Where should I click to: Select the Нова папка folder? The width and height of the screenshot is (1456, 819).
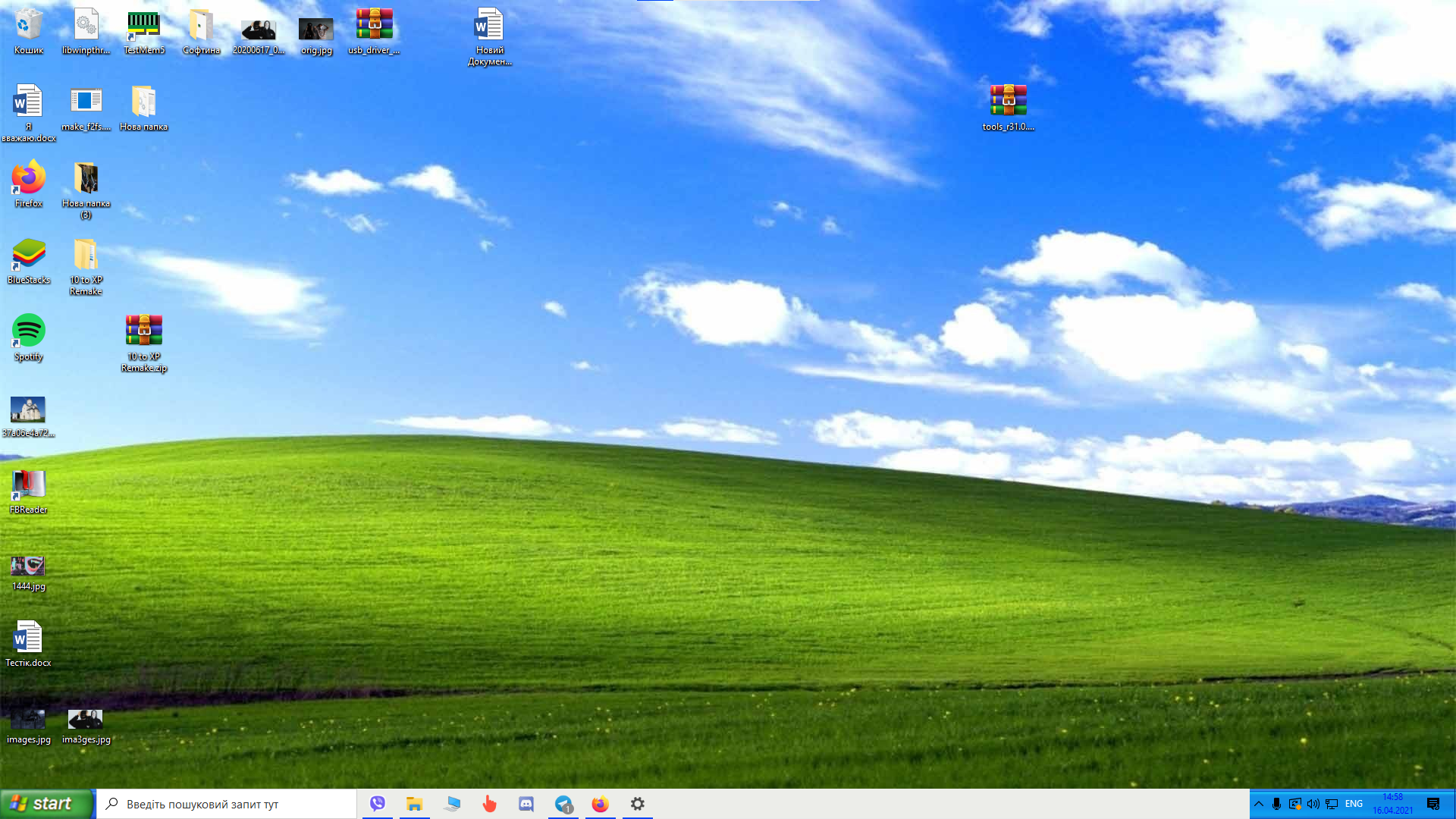(x=144, y=108)
